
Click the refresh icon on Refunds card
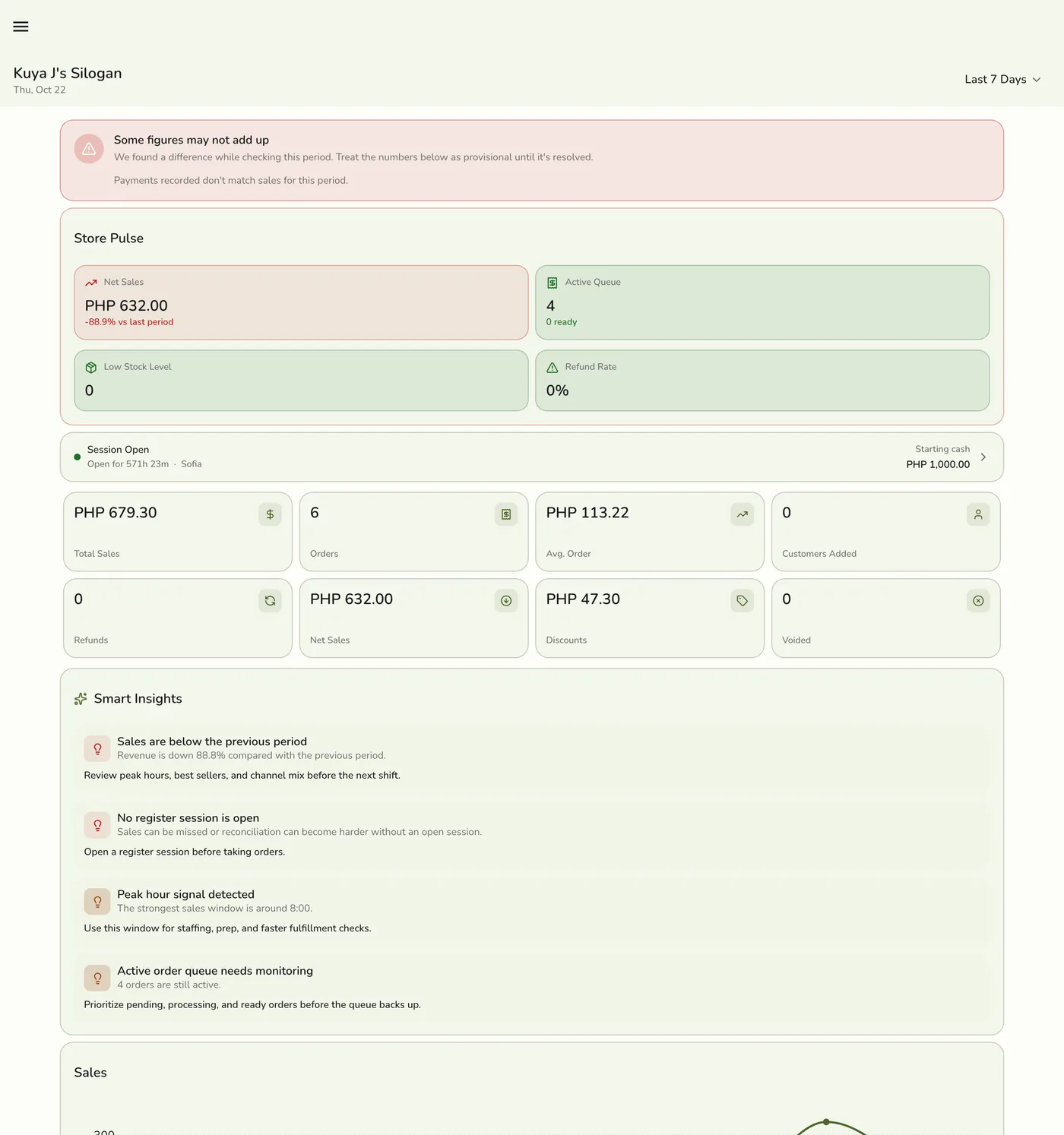click(270, 601)
